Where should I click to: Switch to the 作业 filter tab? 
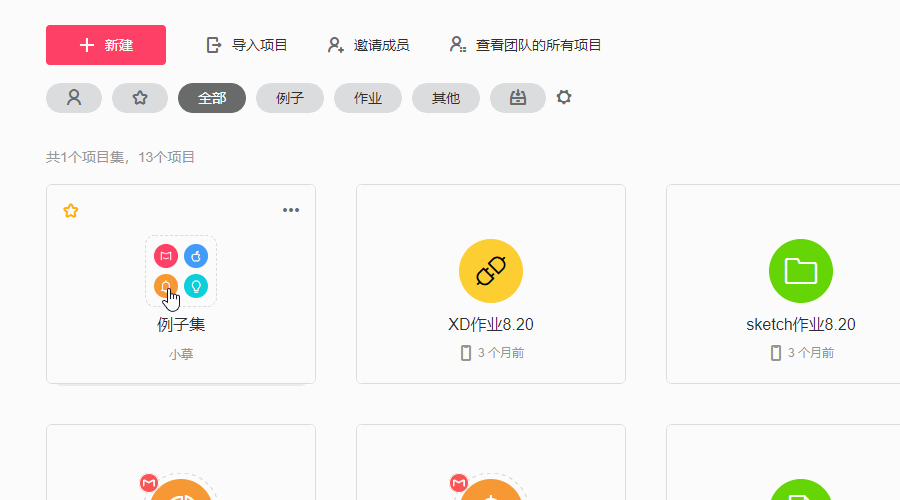pyautogui.click(x=368, y=98)
